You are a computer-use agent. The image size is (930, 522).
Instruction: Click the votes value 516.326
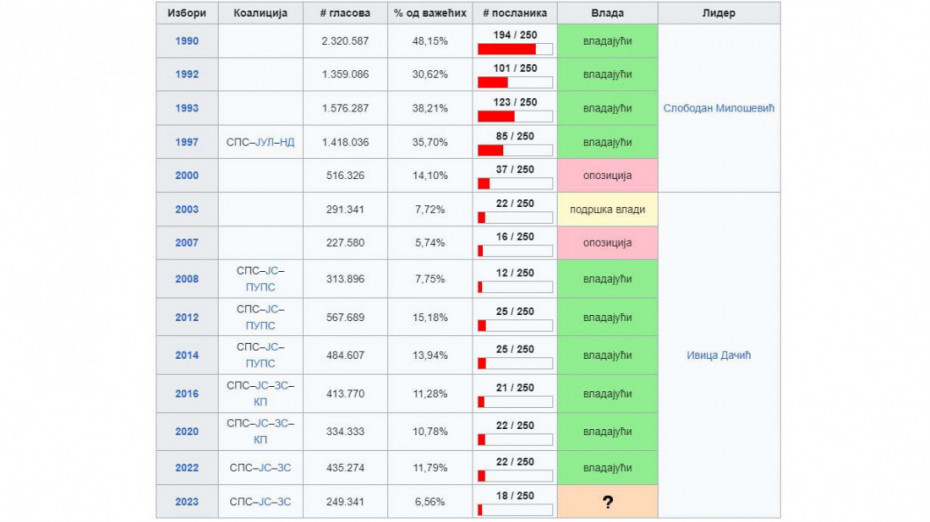pos(345,175)
